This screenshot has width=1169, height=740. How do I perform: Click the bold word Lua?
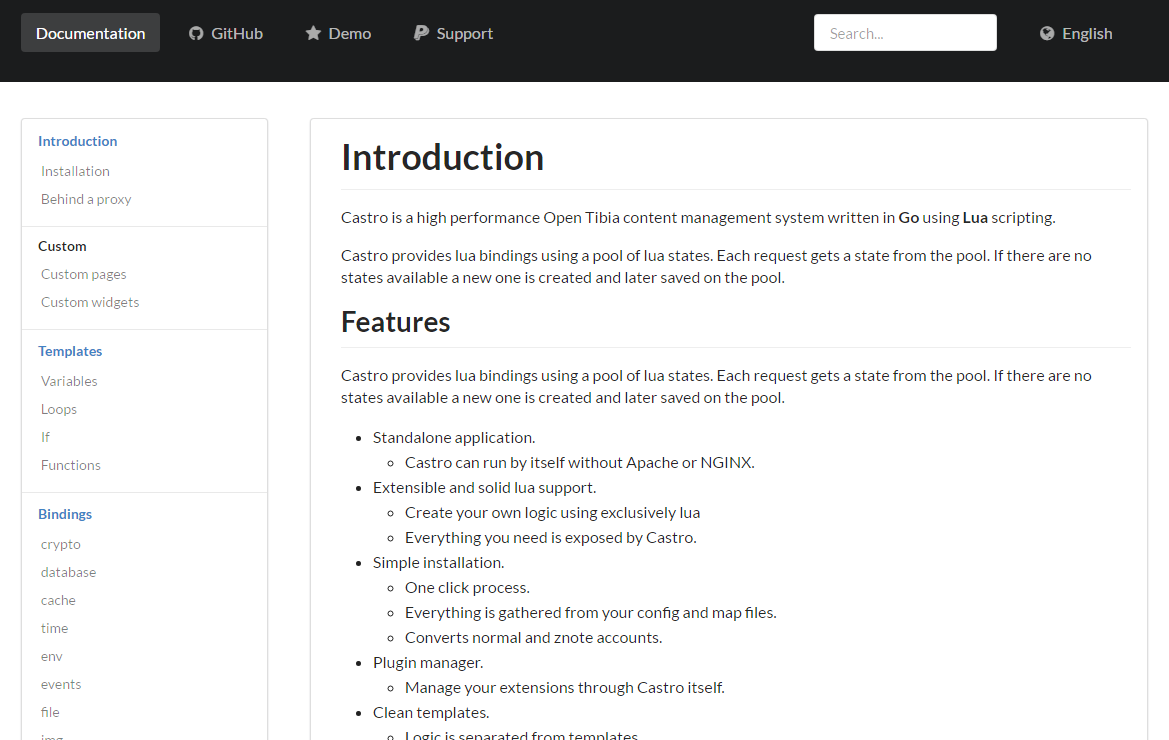(974, 218)
